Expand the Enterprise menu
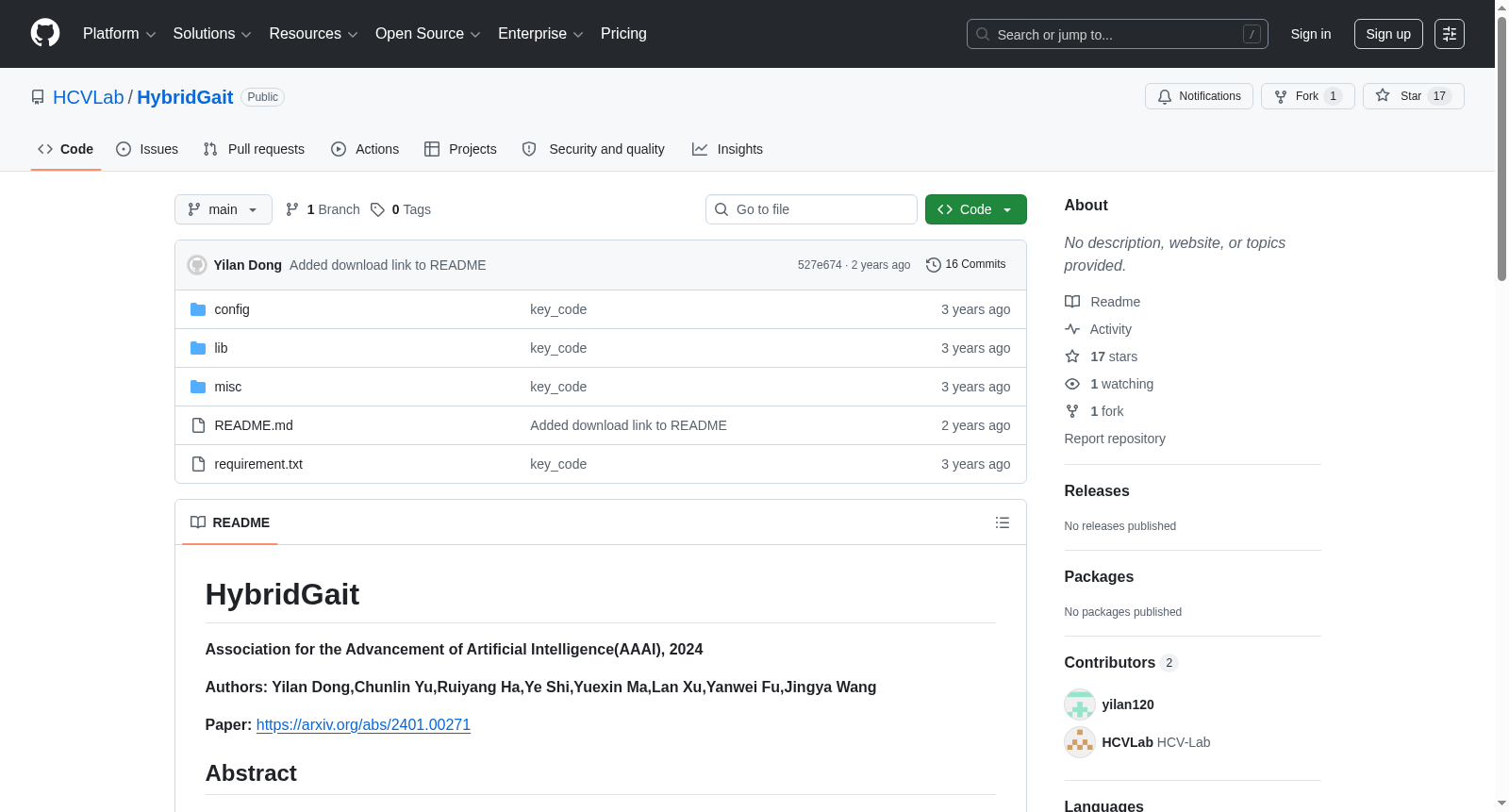The width and height of the screenshot is (1509, 812). pyautogui.click(x=540, y=34)
